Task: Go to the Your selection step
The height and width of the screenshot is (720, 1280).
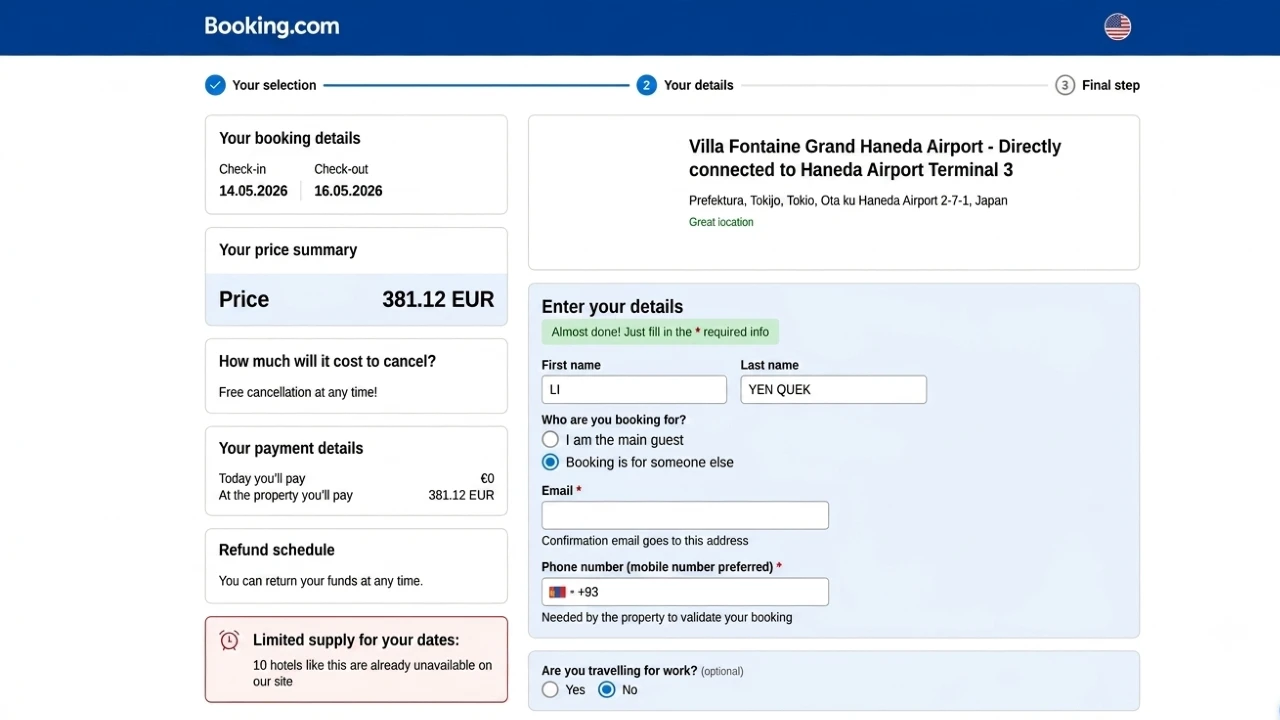Action: [x=274, y=85]
